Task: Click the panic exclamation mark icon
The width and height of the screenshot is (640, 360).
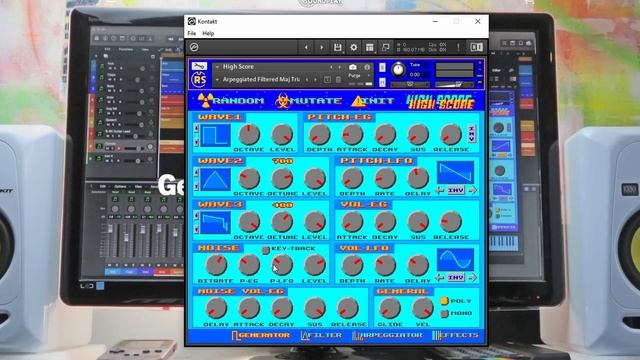Action: tap(458, 47)
